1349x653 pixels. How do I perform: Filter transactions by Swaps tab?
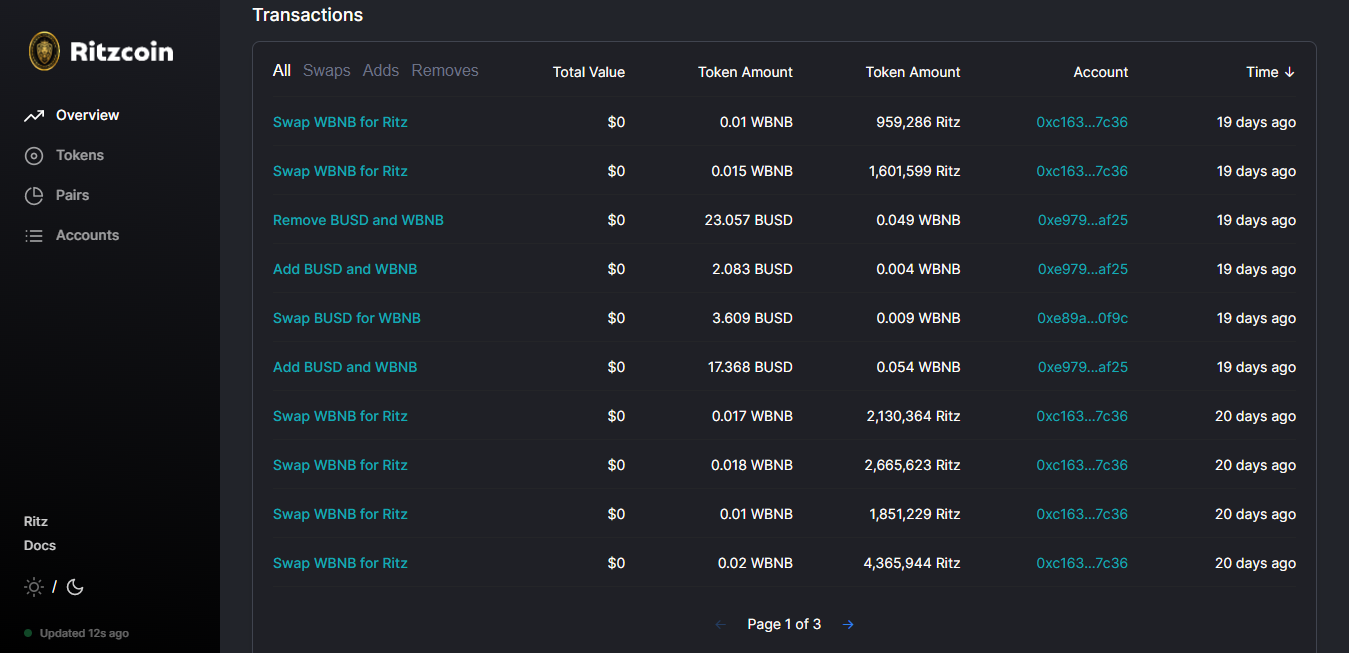click(326, 71)
